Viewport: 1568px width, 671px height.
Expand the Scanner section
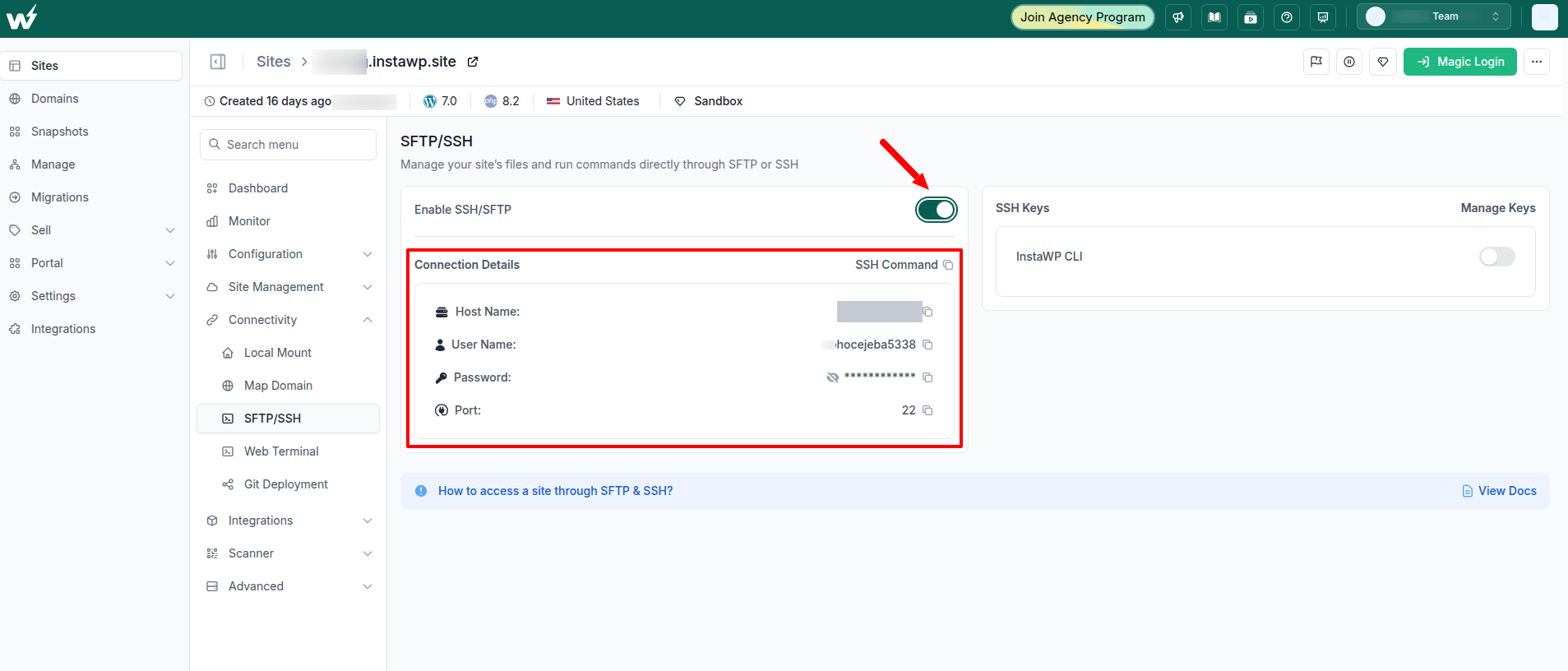(x=288, y=553)
